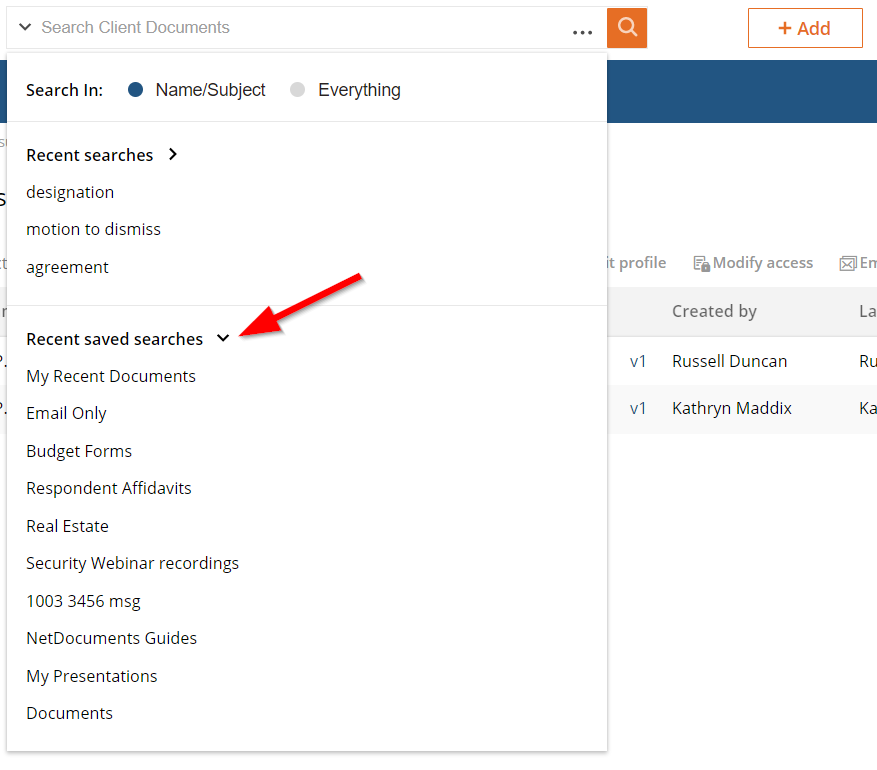Collapse the search dropdown chevron

pos(24,28)
